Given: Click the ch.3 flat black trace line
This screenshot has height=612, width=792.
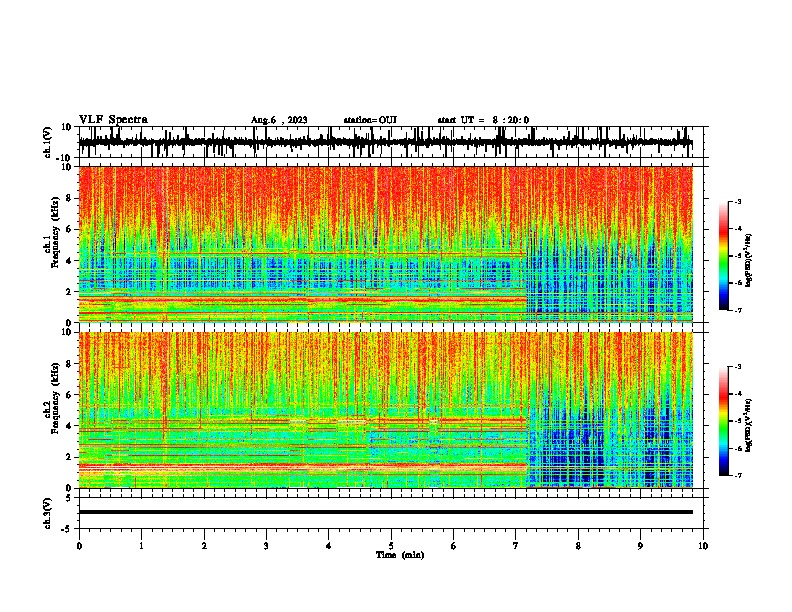Looking at the screenshot, I should [386, 512].
